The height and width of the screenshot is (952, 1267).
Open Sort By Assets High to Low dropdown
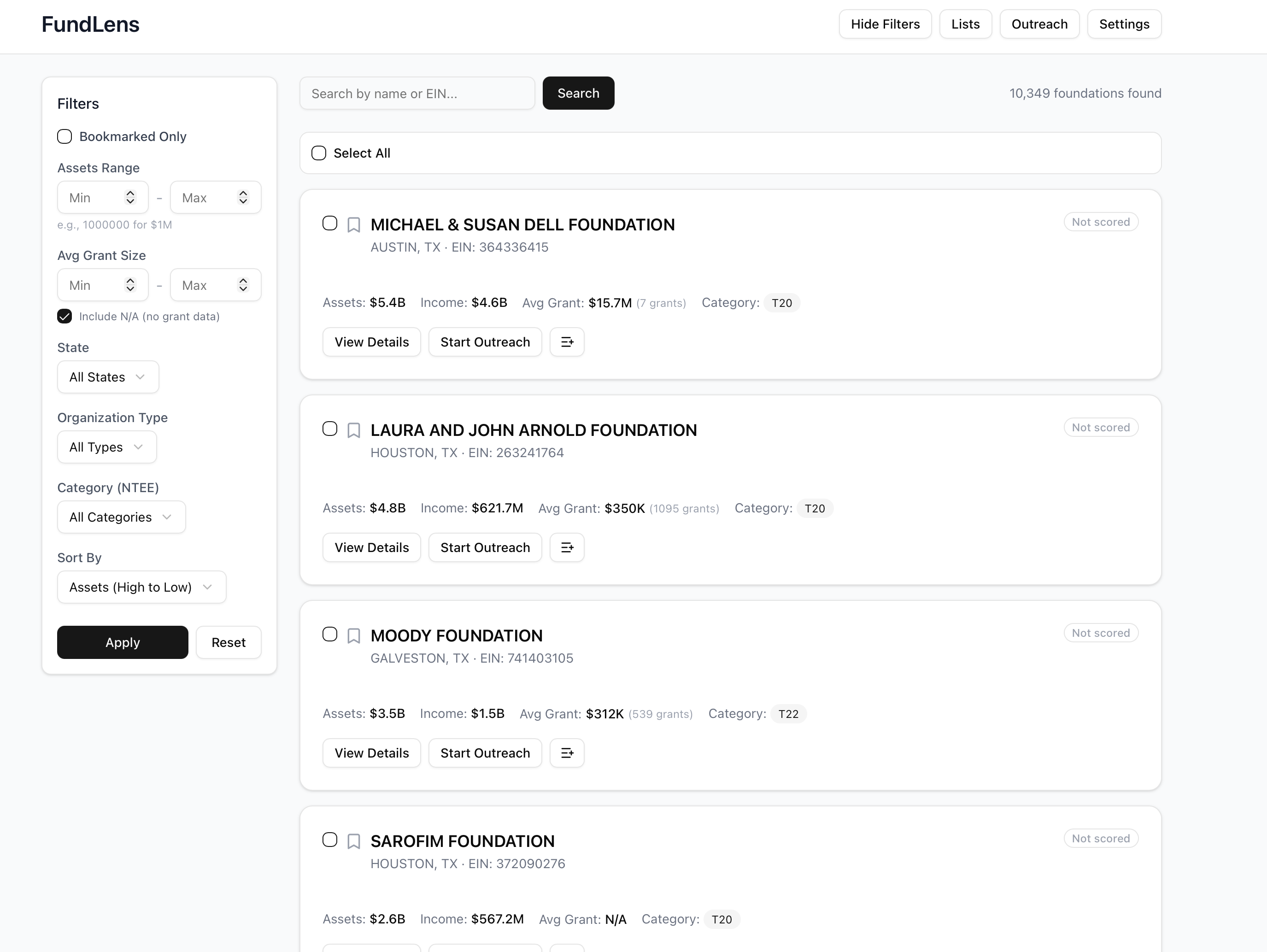pos(141,587)
